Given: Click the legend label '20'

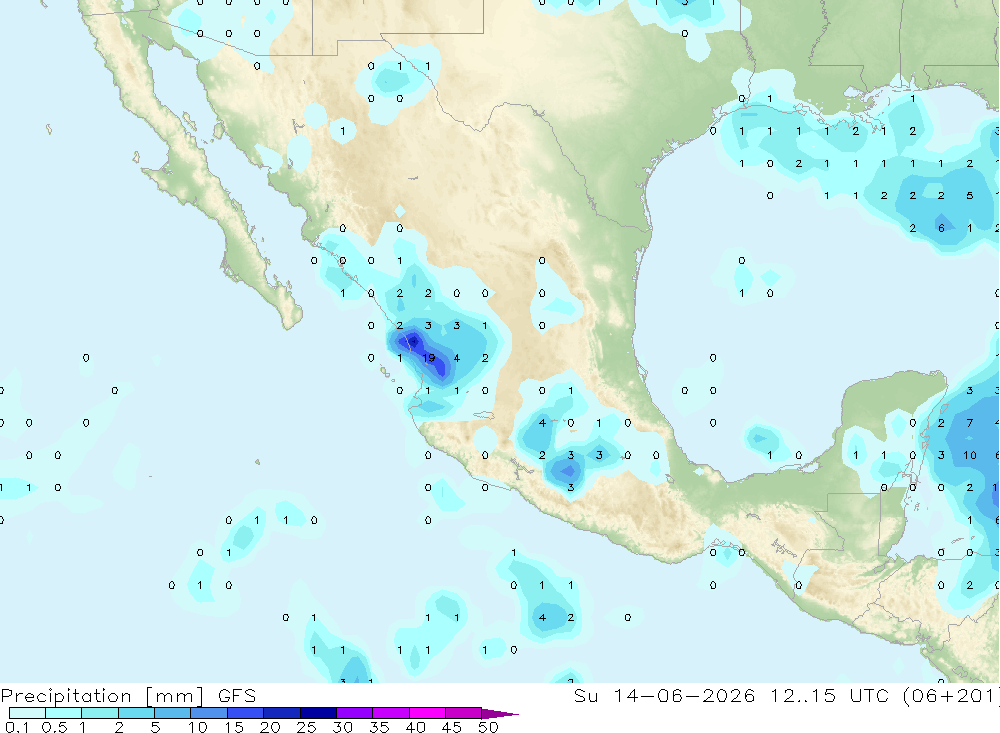Looking at the screenshot, I should tap(270, 727).
